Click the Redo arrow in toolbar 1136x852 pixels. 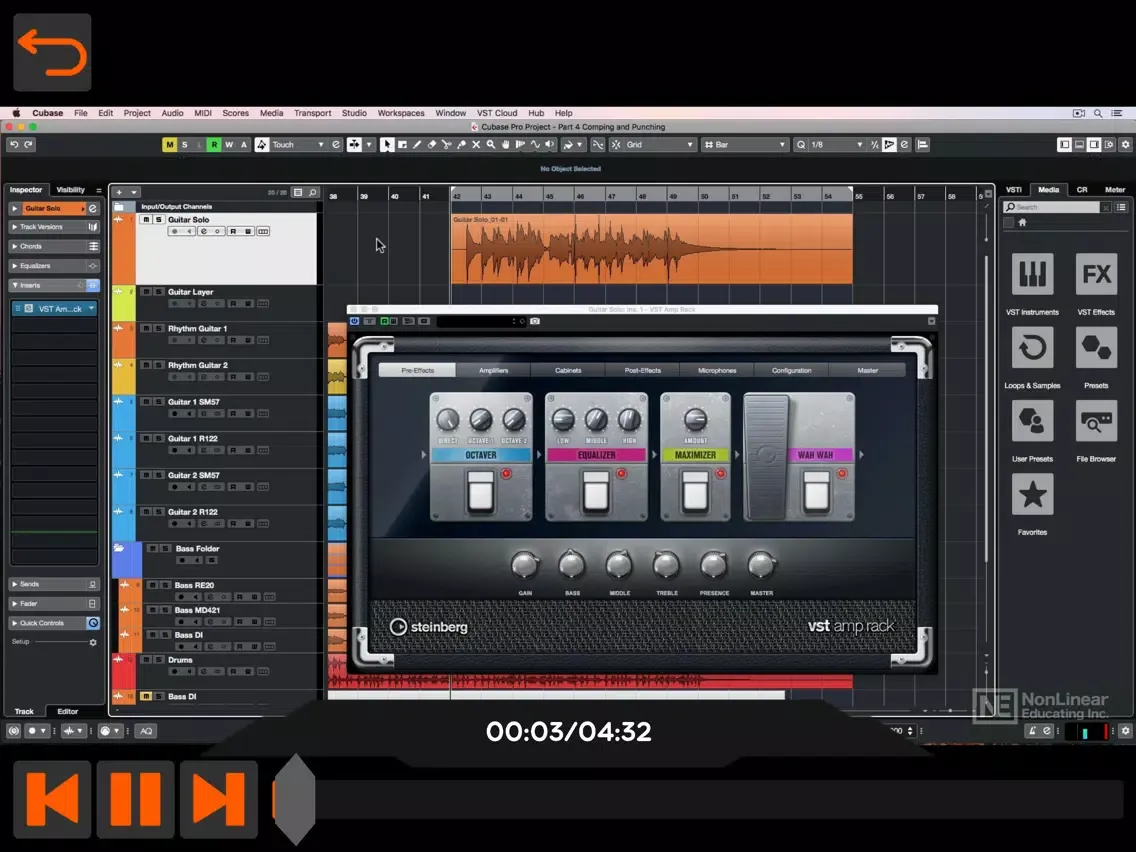click(x=28, y=145)
